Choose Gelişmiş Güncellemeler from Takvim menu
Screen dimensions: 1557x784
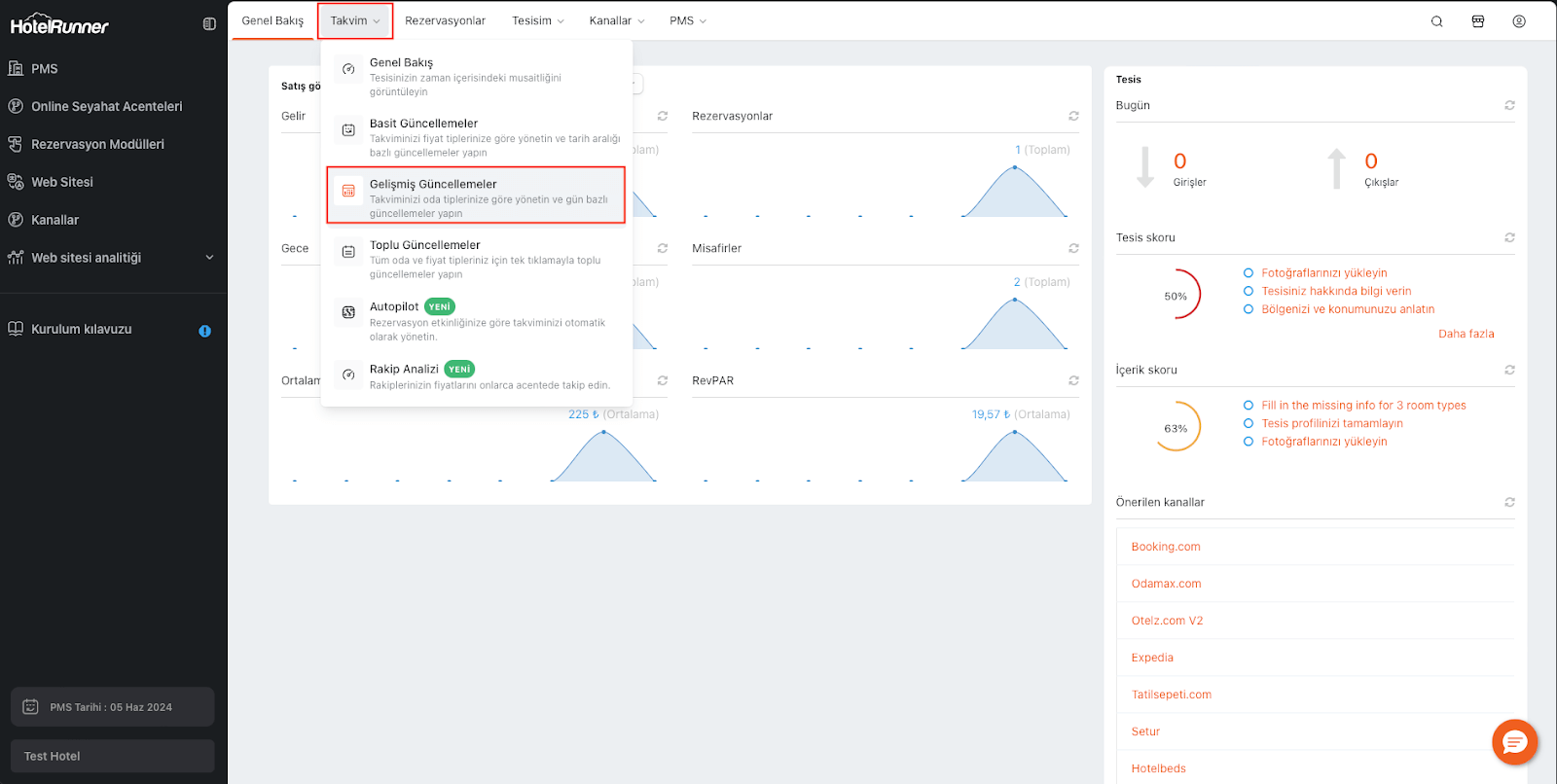(476, 196)
